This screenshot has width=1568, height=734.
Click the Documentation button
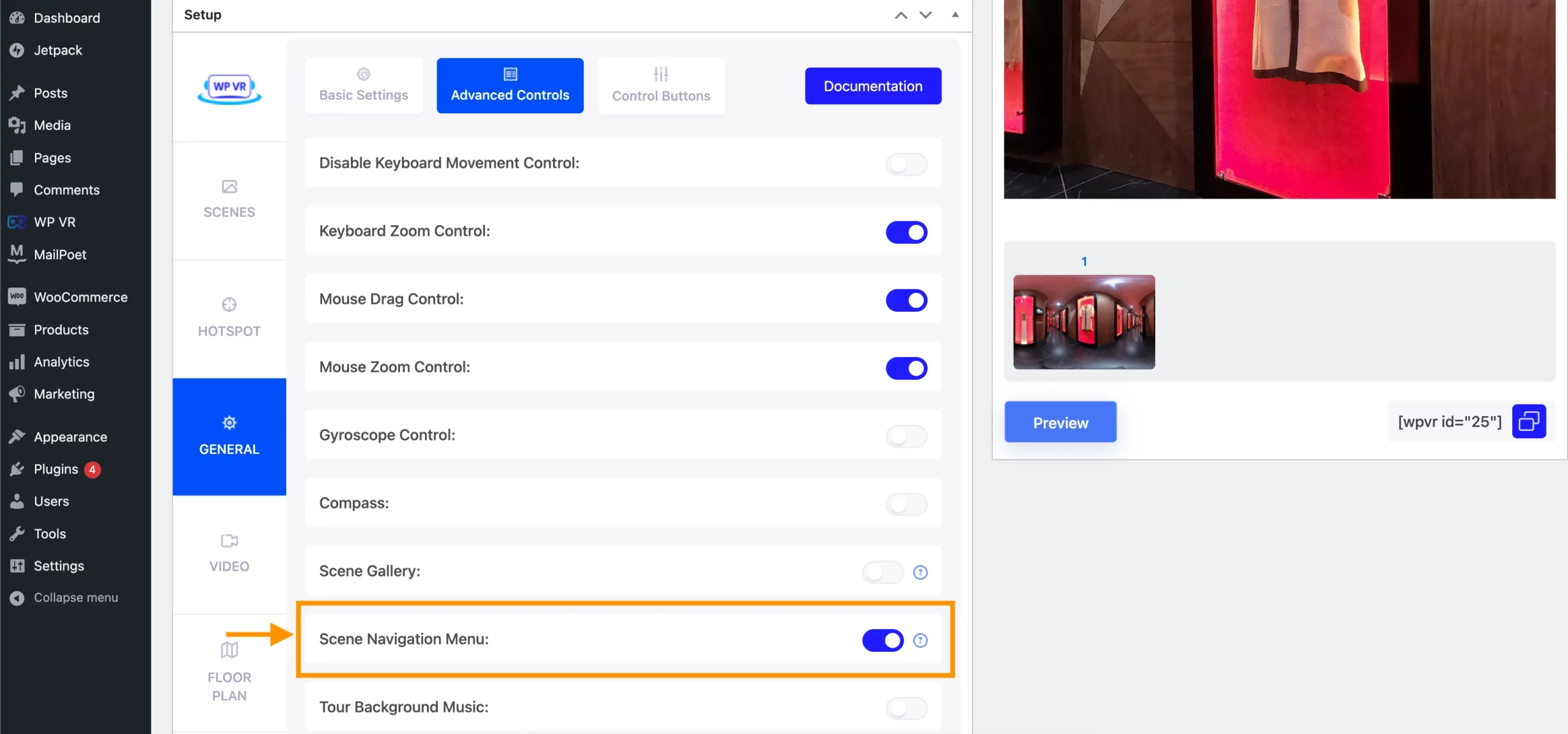click(873, 86)
